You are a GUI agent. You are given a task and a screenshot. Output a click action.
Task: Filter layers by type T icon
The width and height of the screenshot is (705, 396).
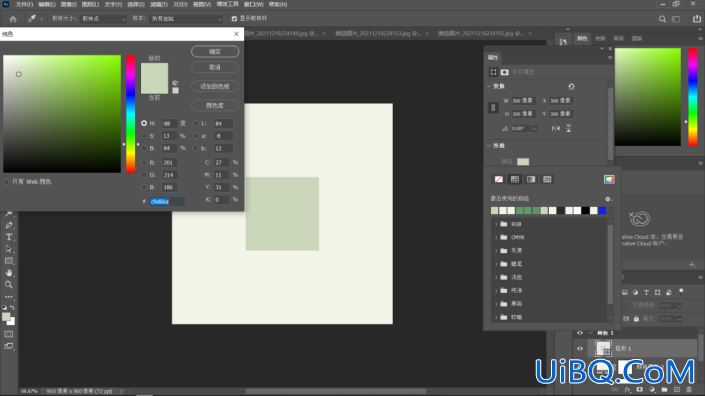[647, 293]
